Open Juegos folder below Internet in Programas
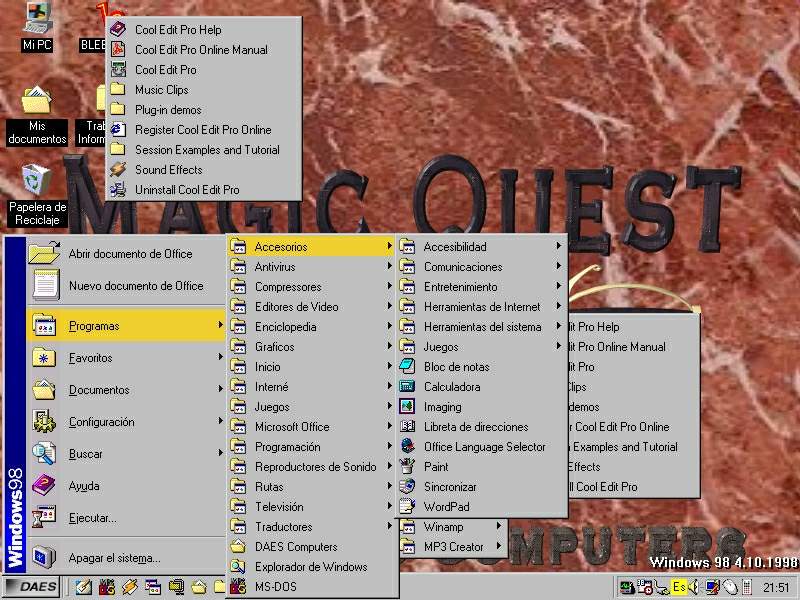This screenshot has height=600, width=800. pyautogui.click(x=312, y=407)
